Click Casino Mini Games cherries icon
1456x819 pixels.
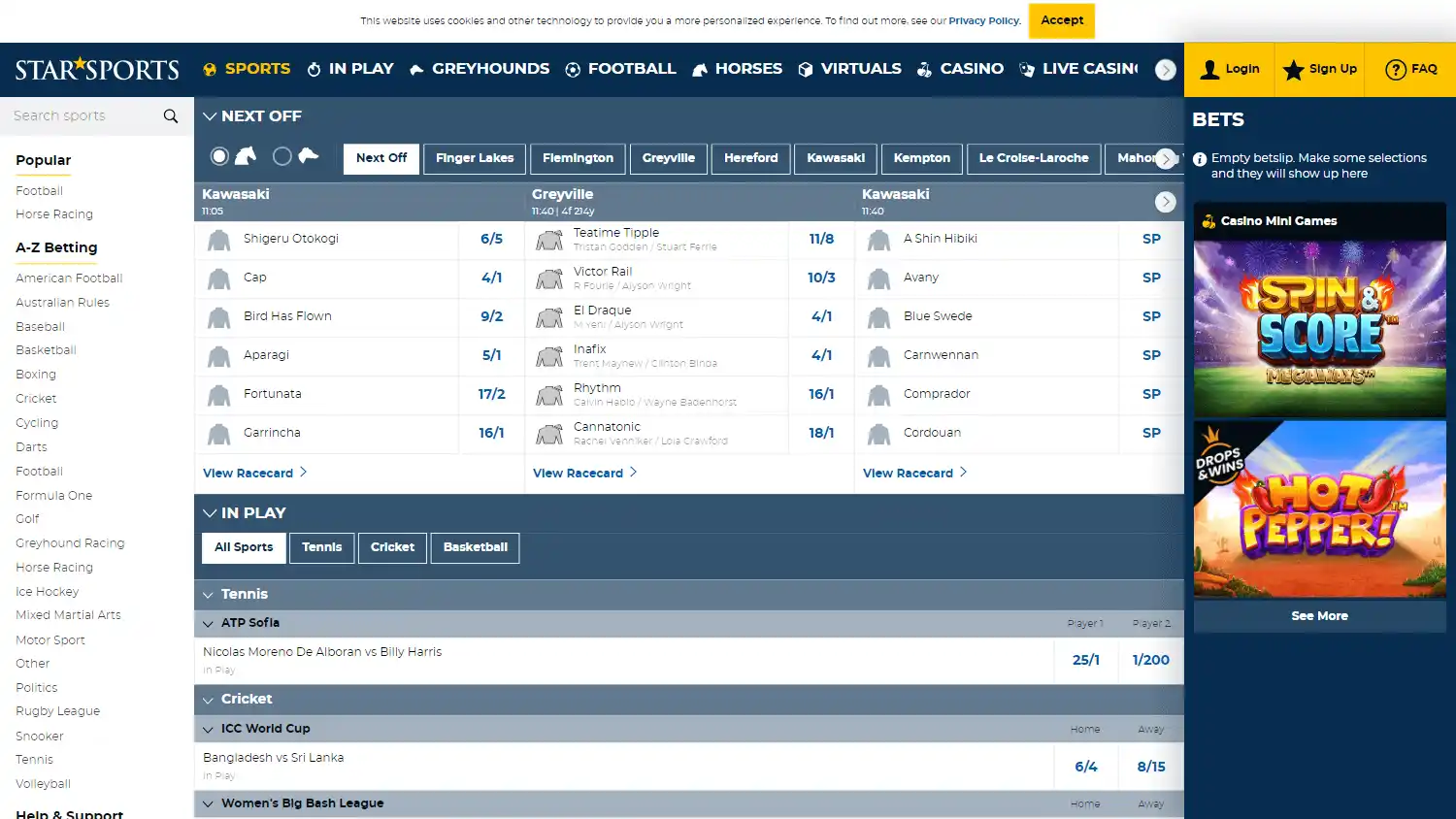click(x=1208, y=221)
